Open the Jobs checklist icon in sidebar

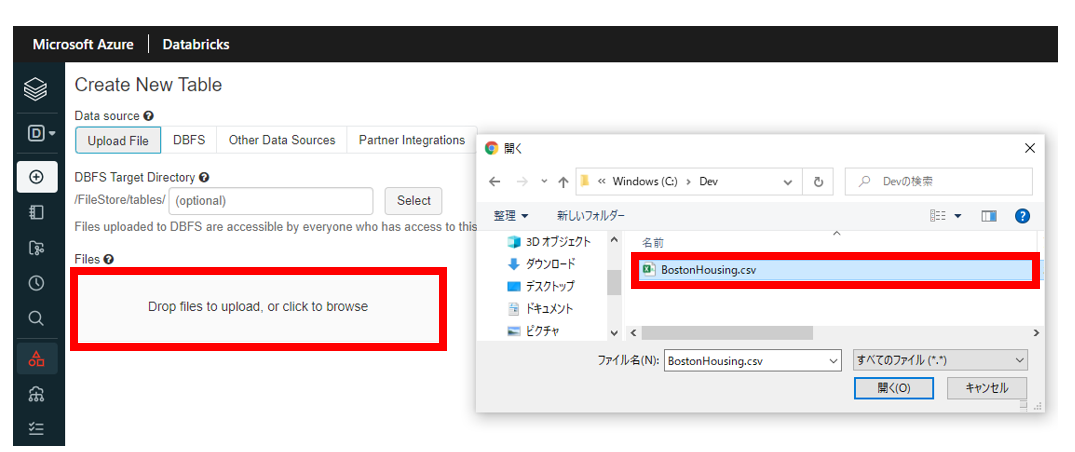(x=36, y=429)
